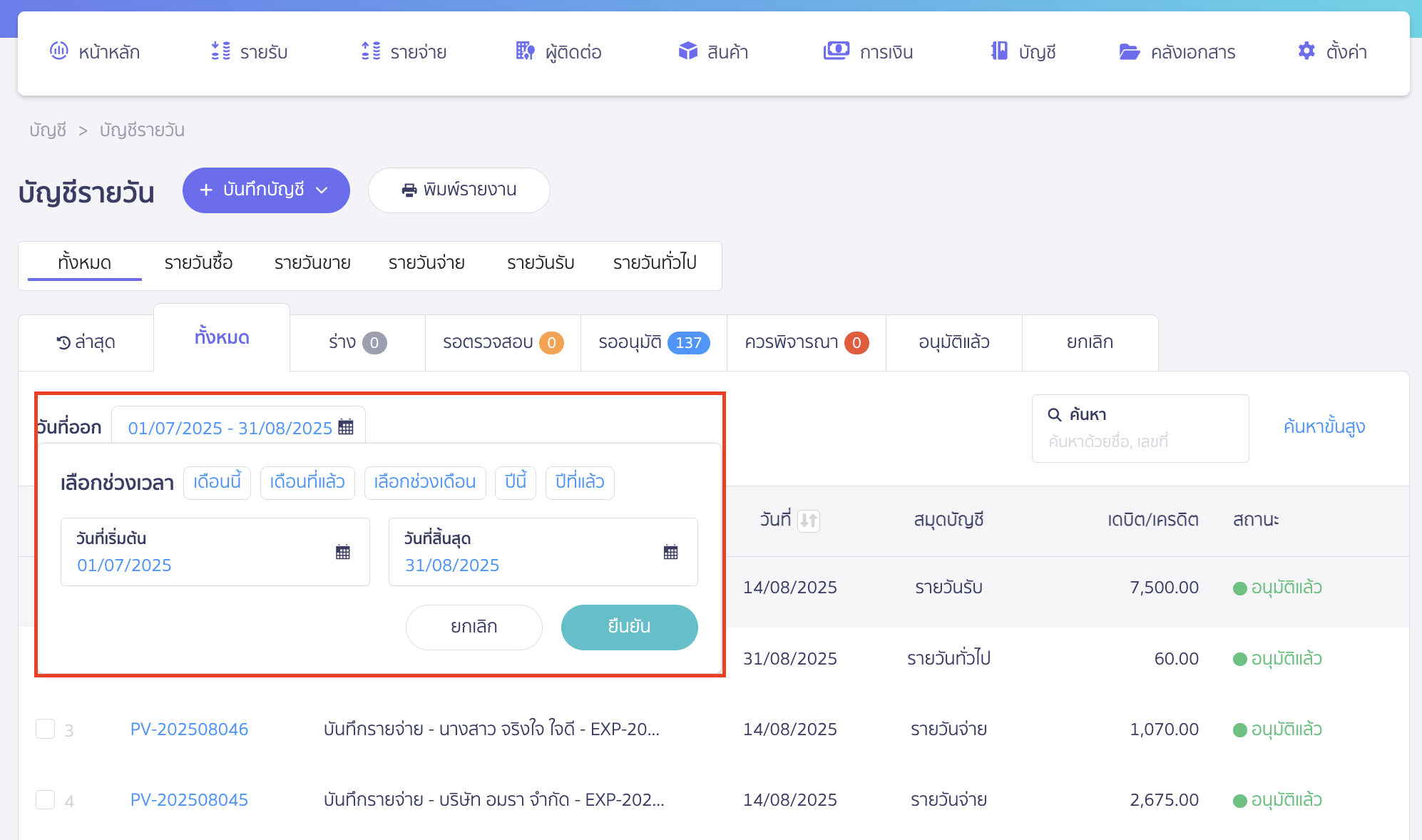The height and width of the screenshot is (840, 1422).
Task: Click the date column sort icon
Action: [x=808, y=520]
